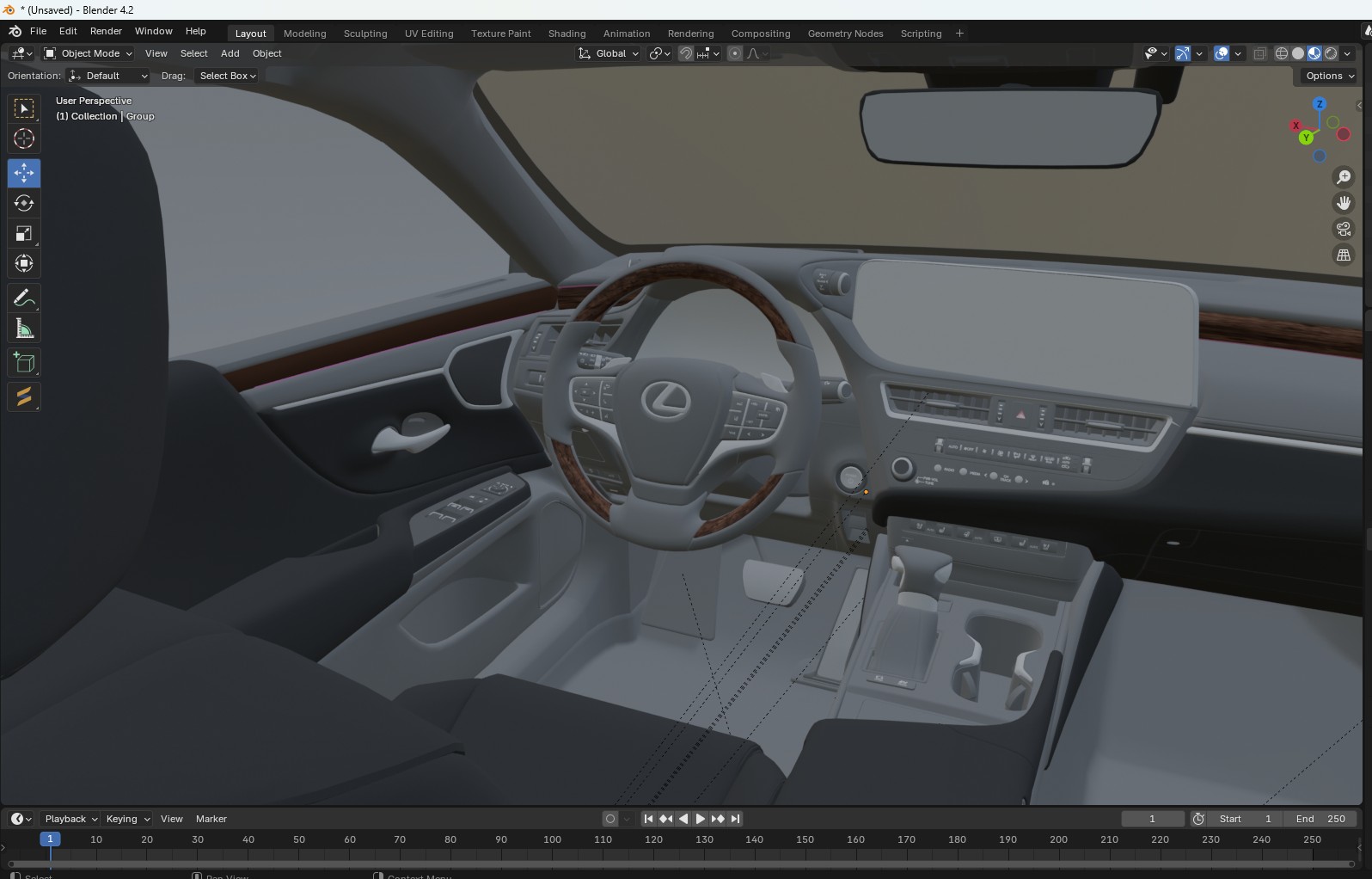The image size is (1372, 879).
Task: Select the 3D Cursor tool
Action: [x=24, y=138]
